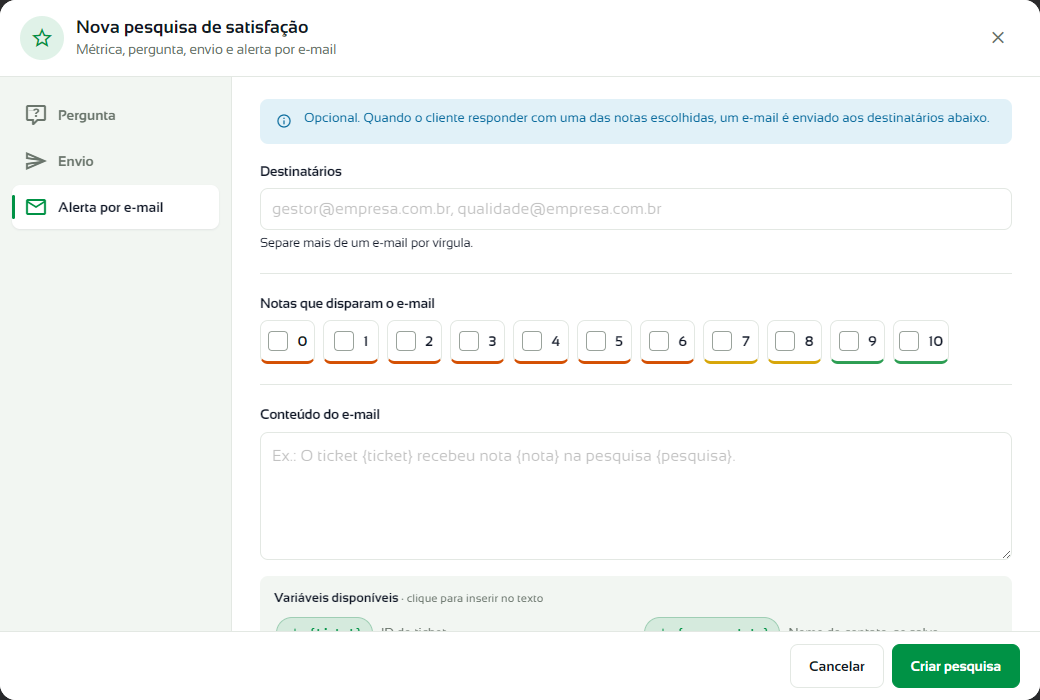The image size is (1040, 700).
Task: Click the 'Métrica, pergunta, envio e alerta por e-mail' subtitle
Action: click(x=206, y=50)
